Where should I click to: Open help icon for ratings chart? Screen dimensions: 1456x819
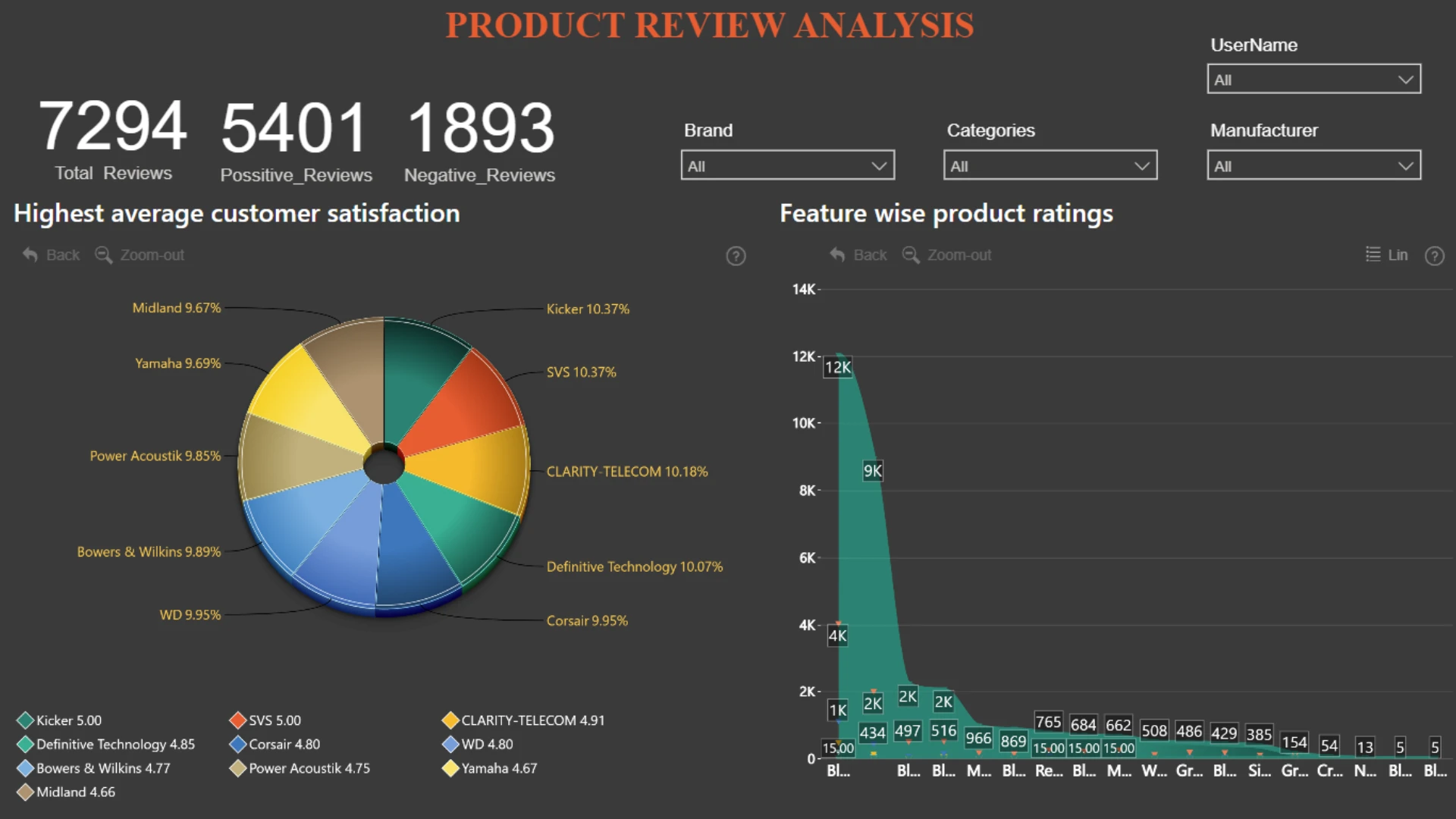pos(1434,256)
